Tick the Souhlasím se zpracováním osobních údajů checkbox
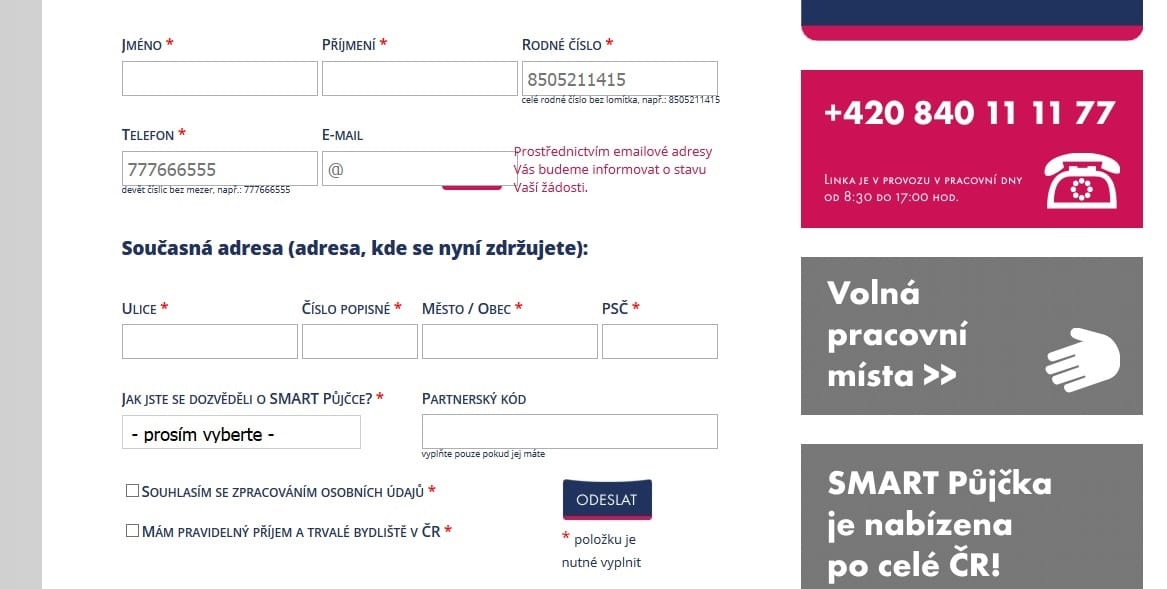Viewport: 1167px width, 589px height. 132,491
